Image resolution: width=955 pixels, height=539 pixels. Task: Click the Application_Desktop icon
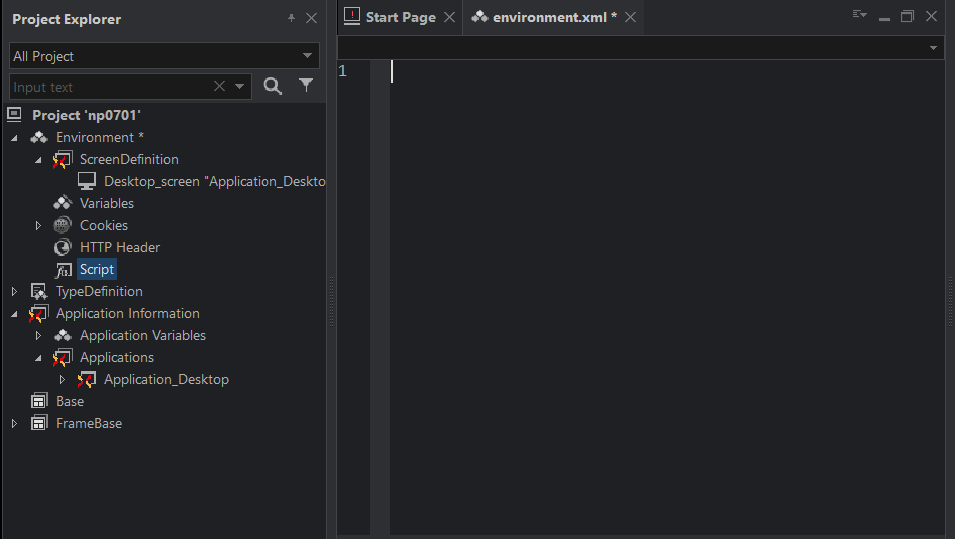[x=86, y=379]
